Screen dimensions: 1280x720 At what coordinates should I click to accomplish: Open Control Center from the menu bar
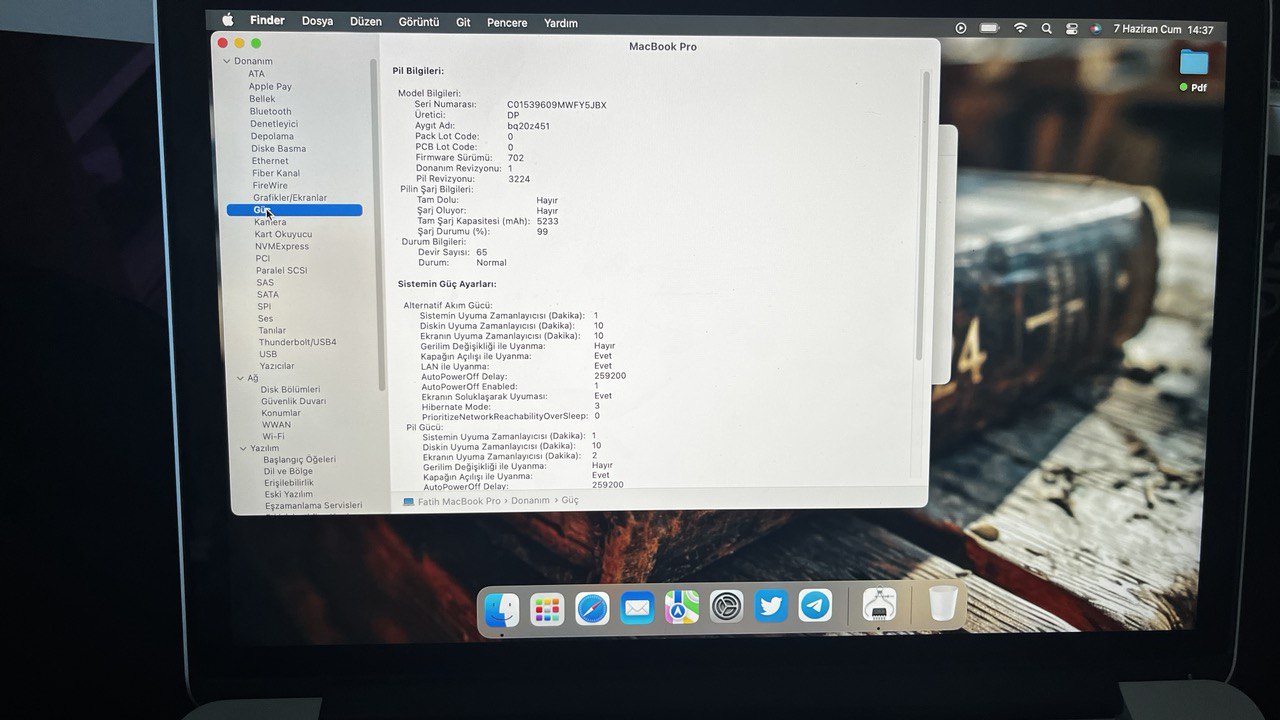point(1072,29)
